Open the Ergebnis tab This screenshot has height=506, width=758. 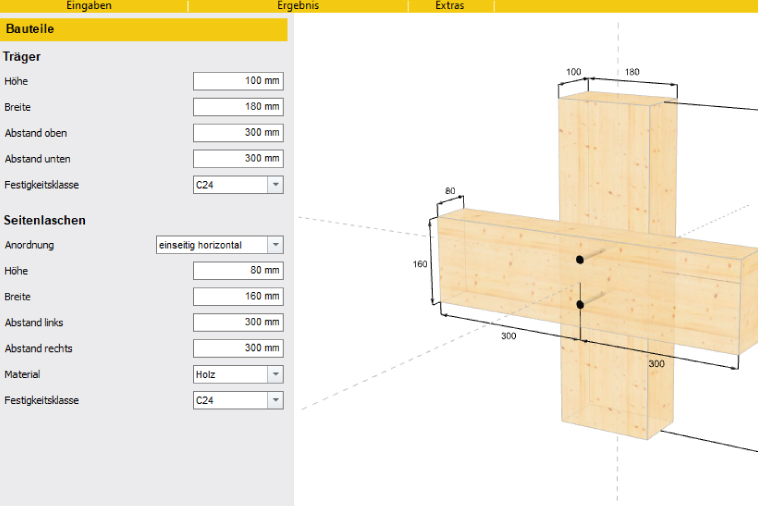[x=298, y=6]
